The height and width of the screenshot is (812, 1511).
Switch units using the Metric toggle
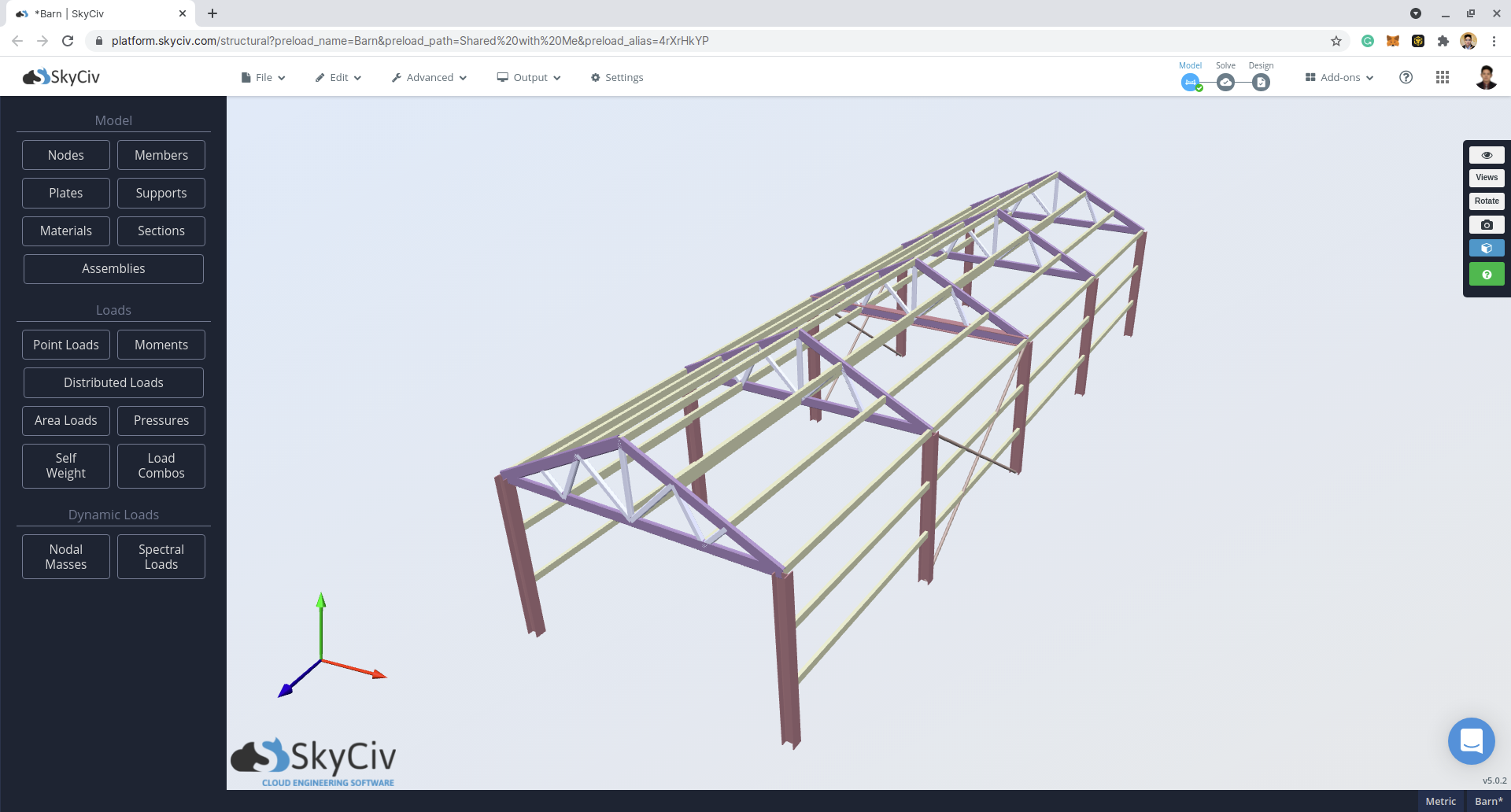[x=1441, y=801]
